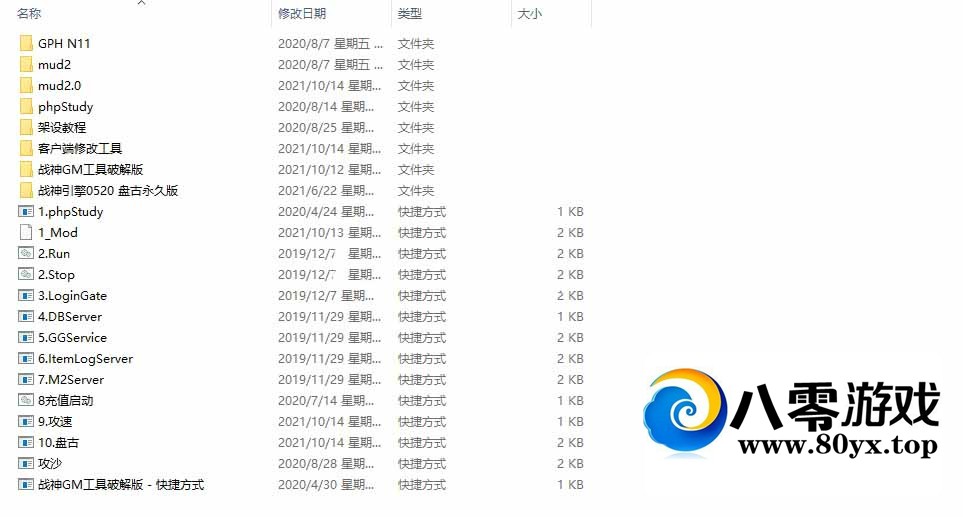Viewport: 963px width, 517px height.
Task: Click the 战神GM工具破解版 folder icon
Action: [x=26, y=169]
